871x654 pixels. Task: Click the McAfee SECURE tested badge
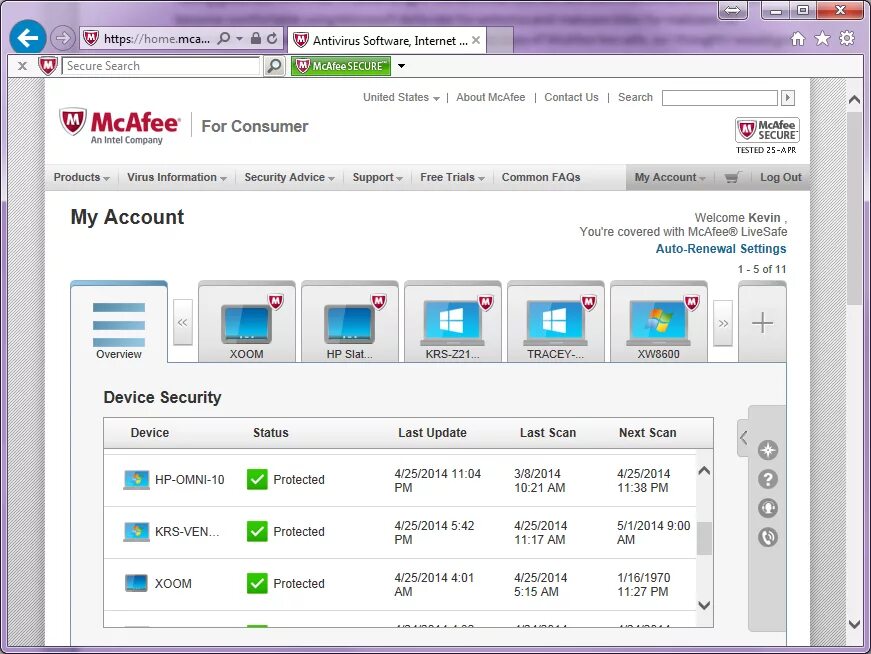tap(767, 135)
